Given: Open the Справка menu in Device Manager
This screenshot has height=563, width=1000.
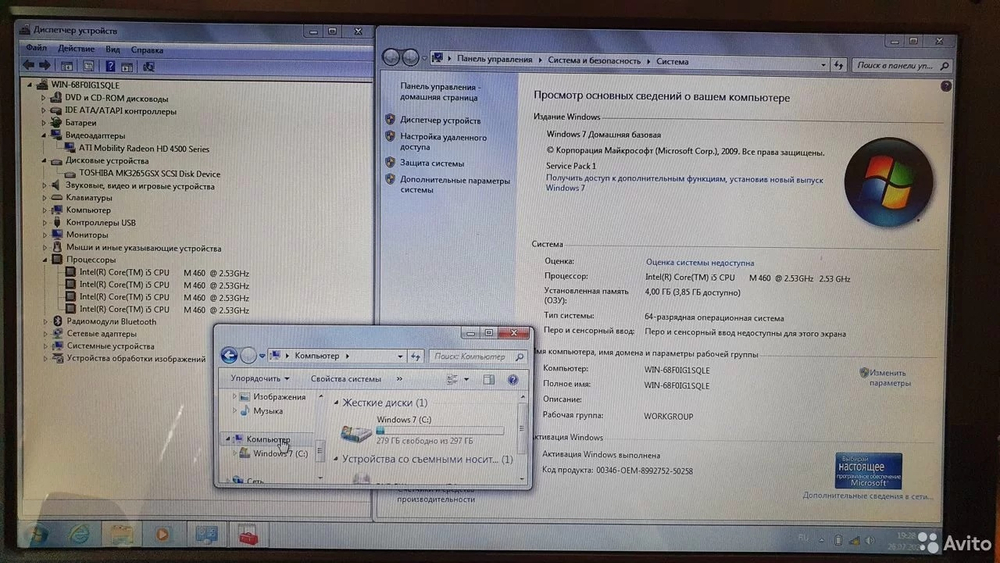Looking at the screenshot, I should (x=147, y=50).
